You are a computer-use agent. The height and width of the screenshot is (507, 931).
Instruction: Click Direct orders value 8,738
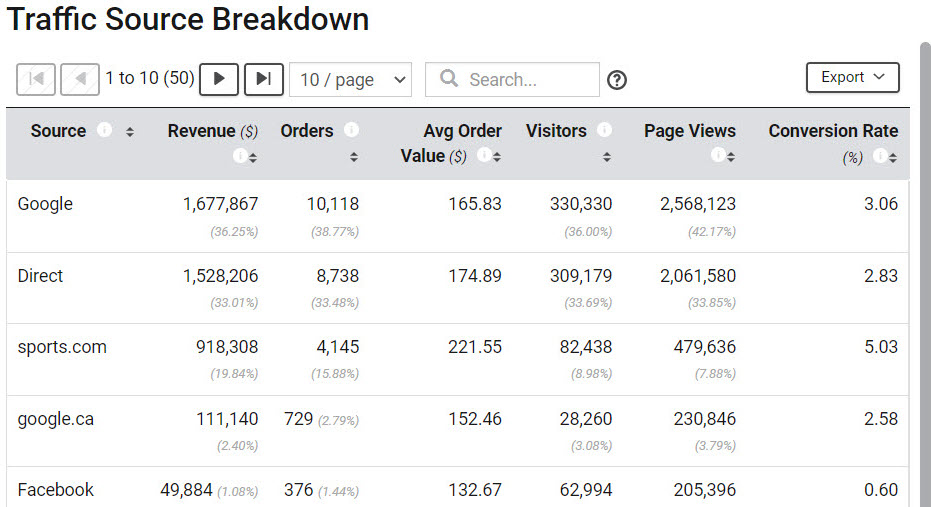[338, 276]
